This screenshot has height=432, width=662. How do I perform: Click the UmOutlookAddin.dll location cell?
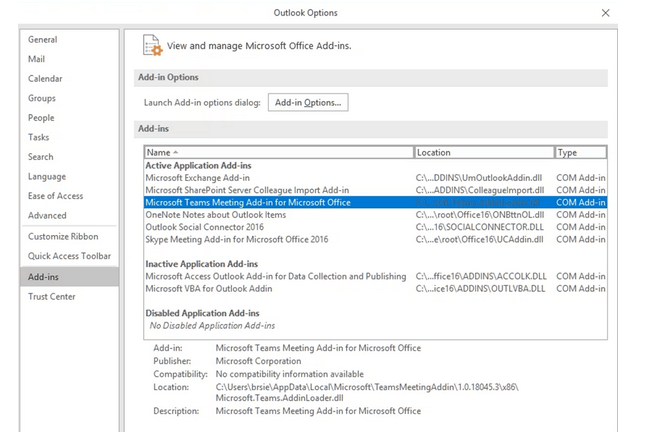pos(479,178)
